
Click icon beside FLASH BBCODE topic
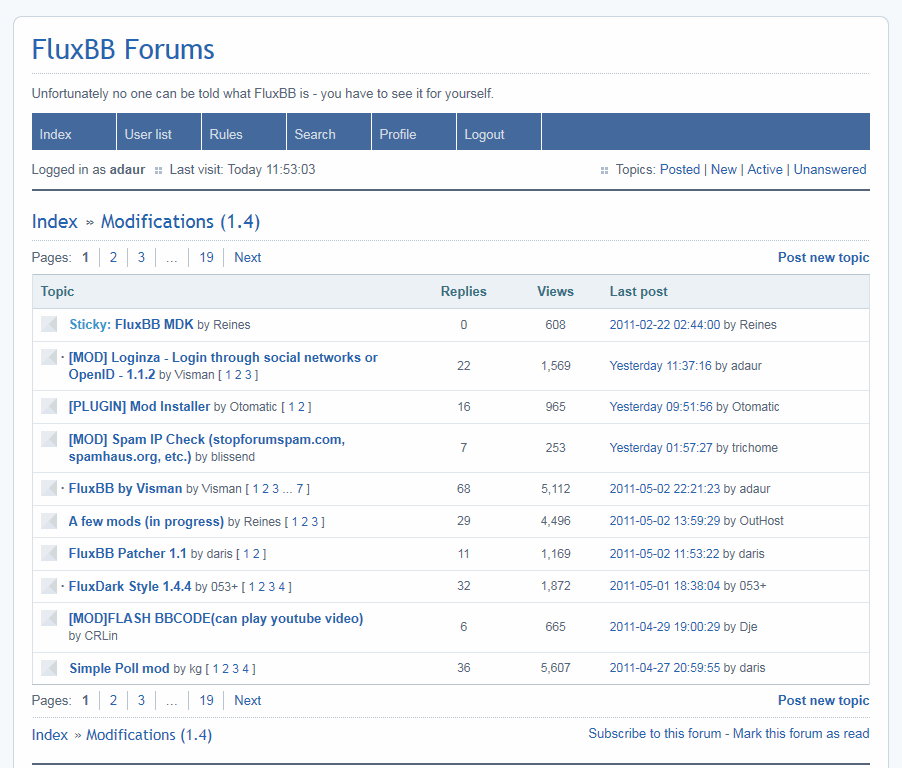[49, 619]
